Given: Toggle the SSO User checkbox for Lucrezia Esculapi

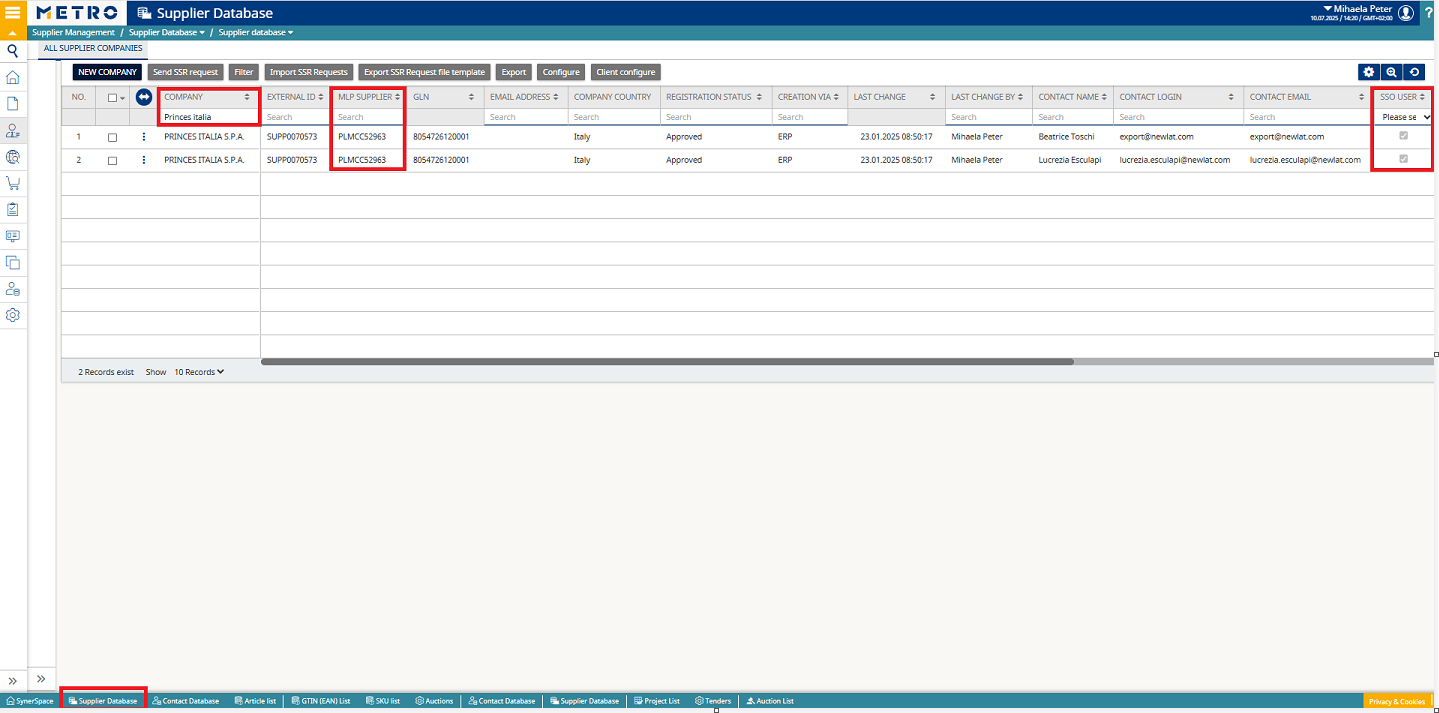Looking at the screenshot, I should pos(1403,159).
